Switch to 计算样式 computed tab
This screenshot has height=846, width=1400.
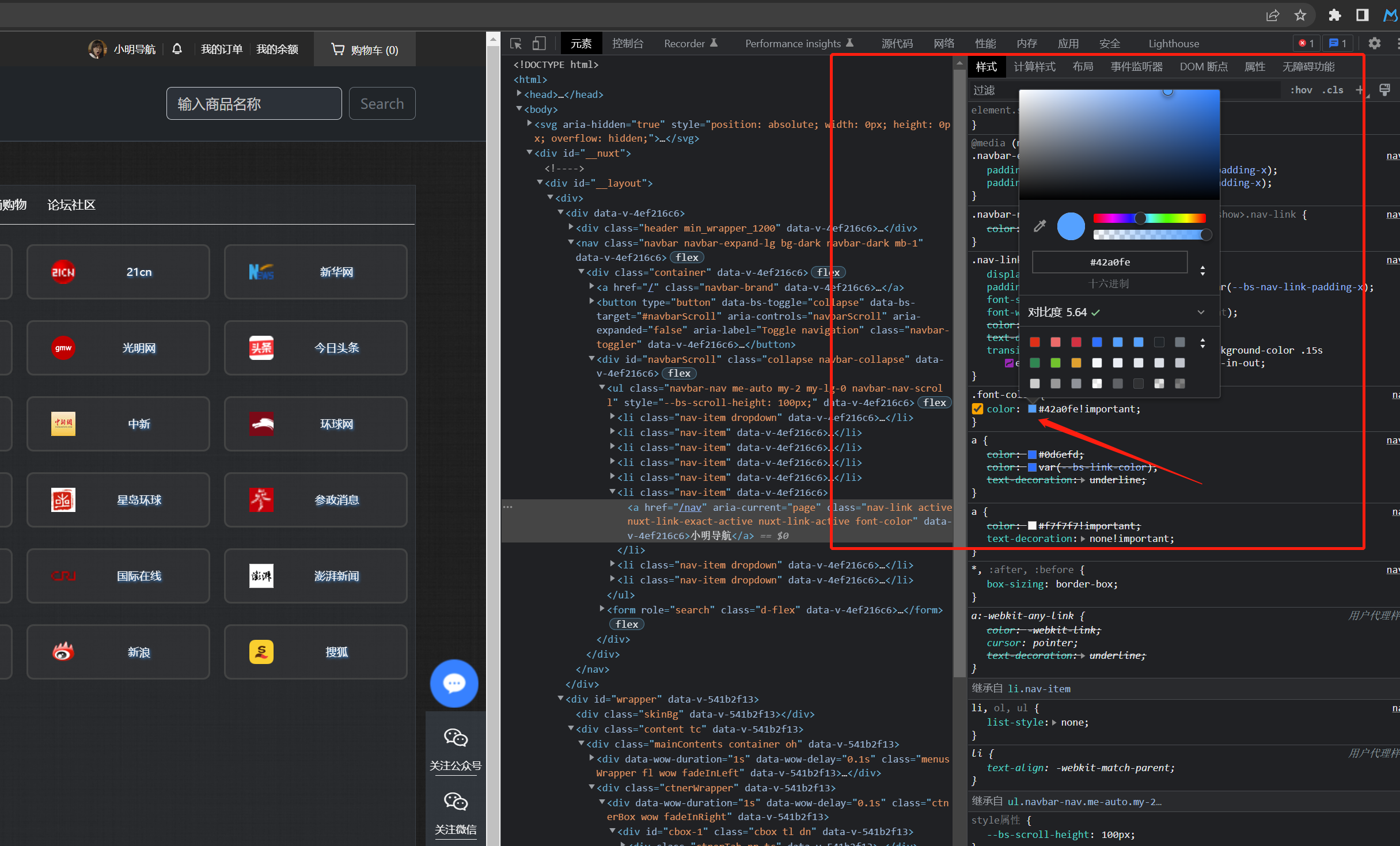point(1034,67)
